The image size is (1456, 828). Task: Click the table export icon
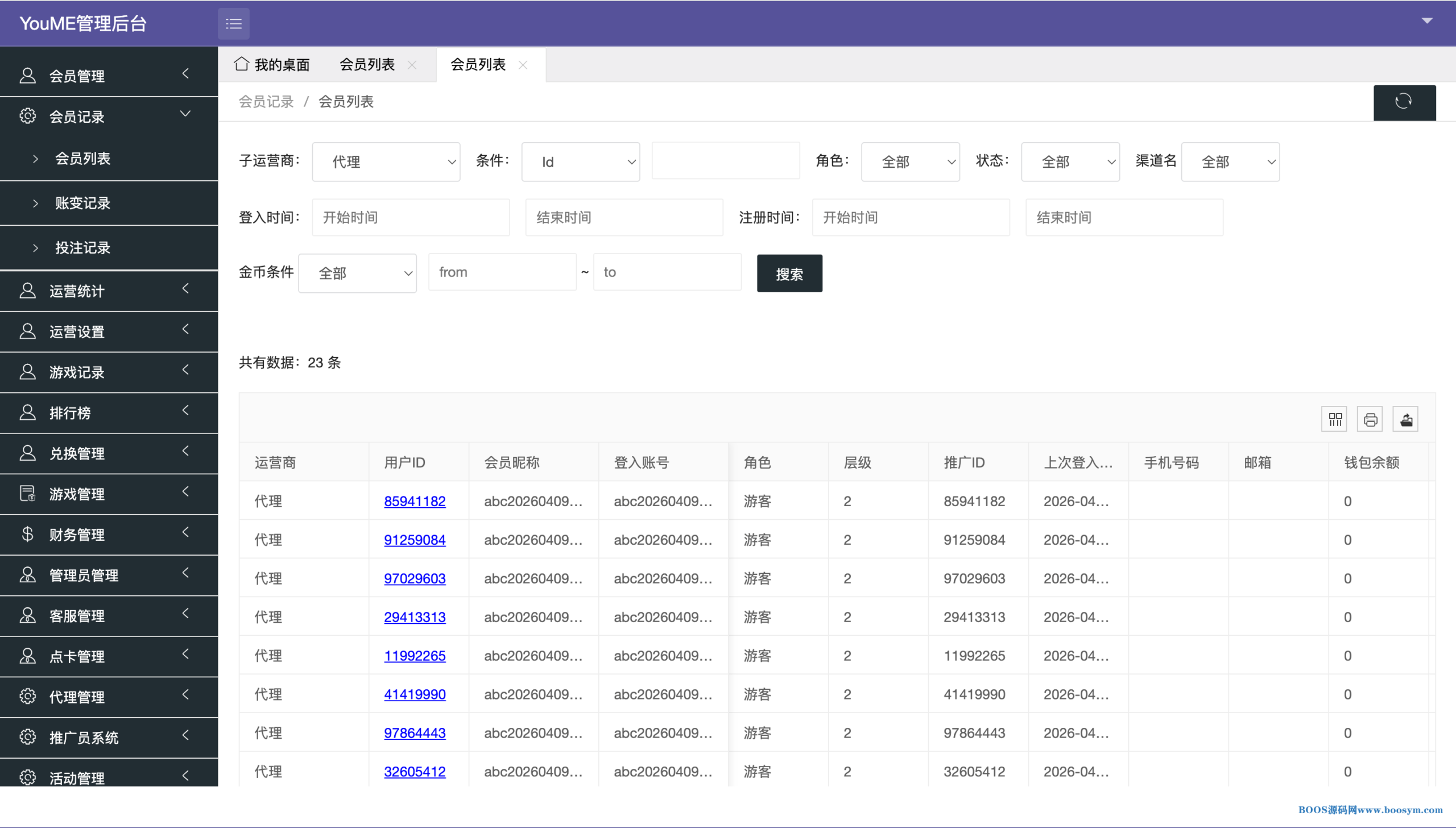pos(1405,420)
